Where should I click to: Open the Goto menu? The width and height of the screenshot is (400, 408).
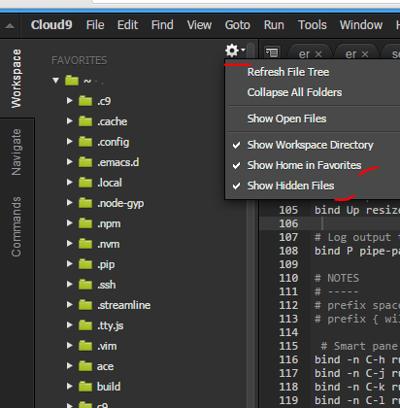coord(237,25)
